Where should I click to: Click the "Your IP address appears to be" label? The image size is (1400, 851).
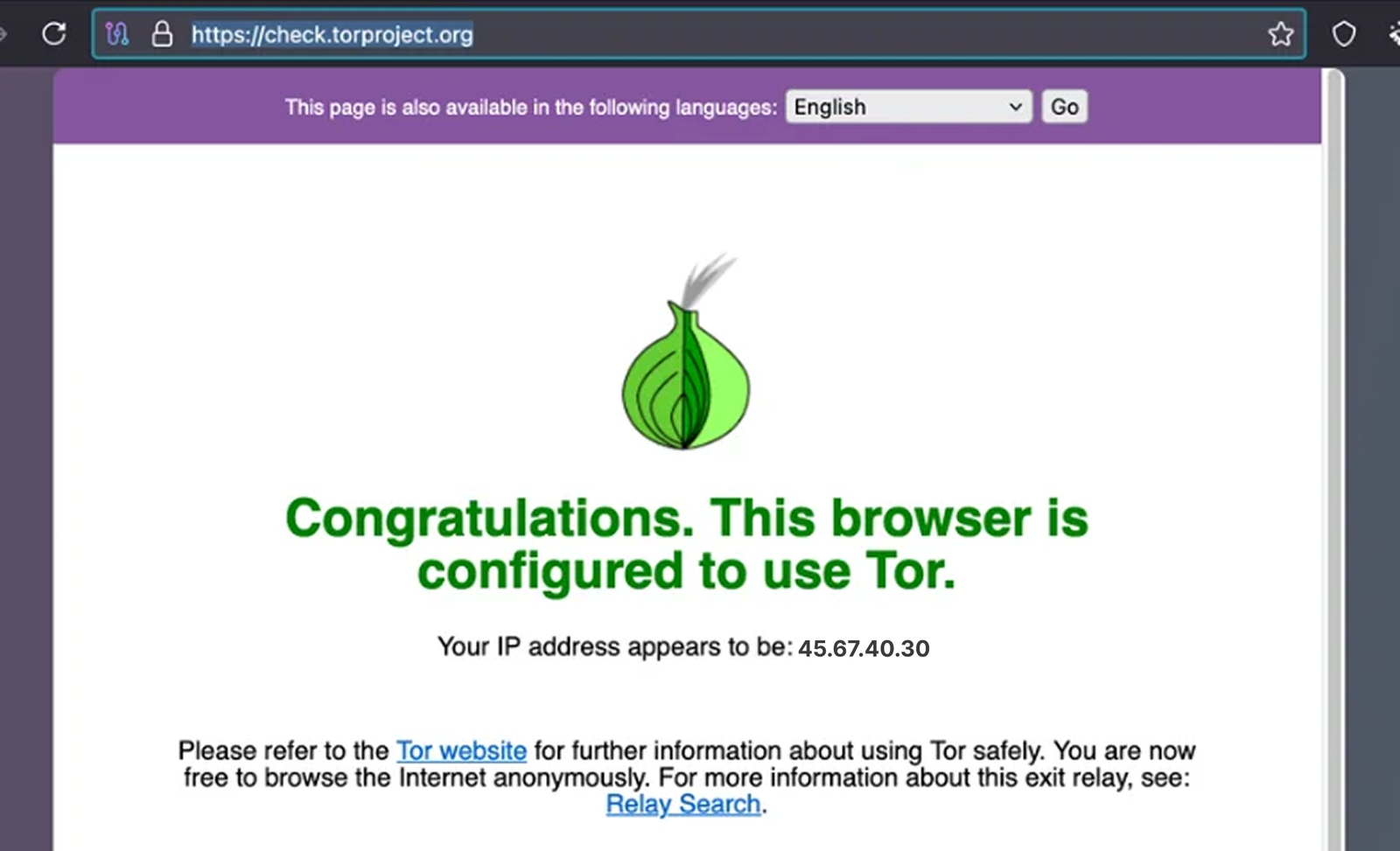point(614,646)
